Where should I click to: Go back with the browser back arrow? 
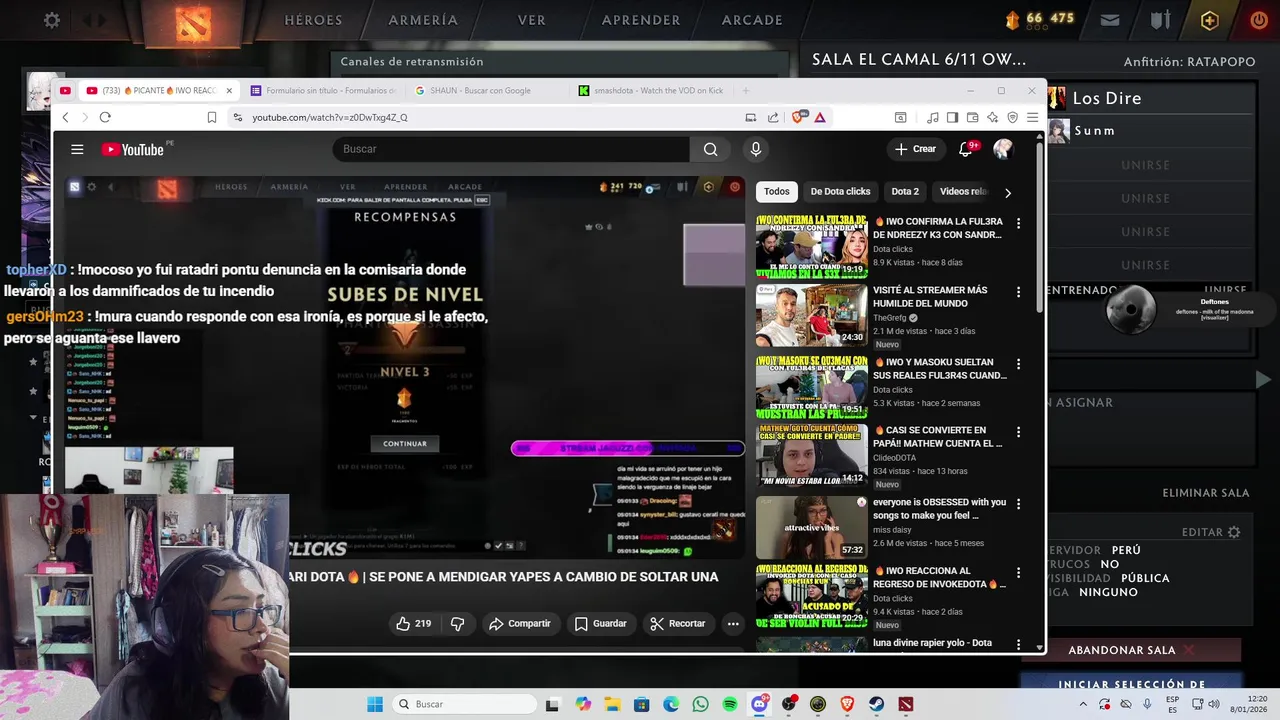66,117
